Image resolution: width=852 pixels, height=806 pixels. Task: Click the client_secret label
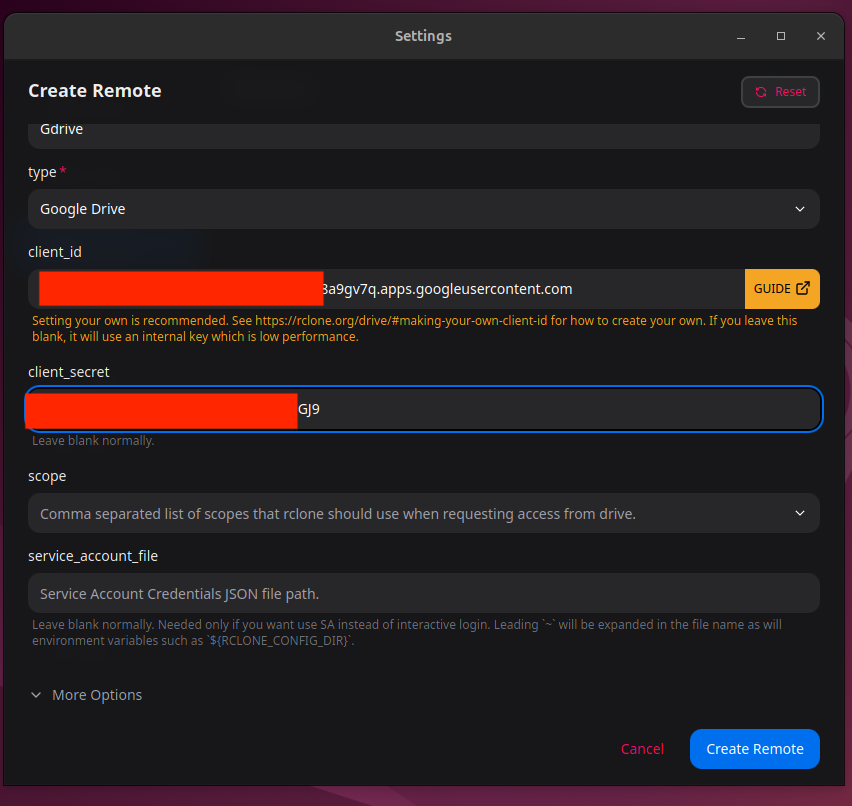click(x=68, y=372)
